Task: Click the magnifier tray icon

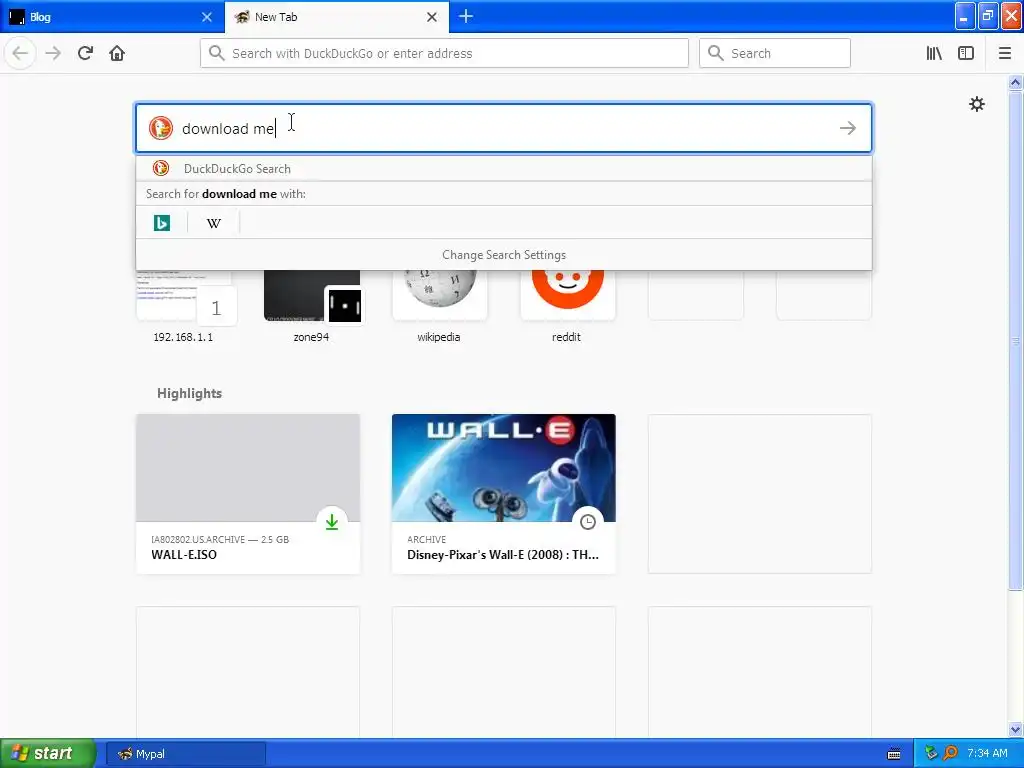Action: pos(950,753)
